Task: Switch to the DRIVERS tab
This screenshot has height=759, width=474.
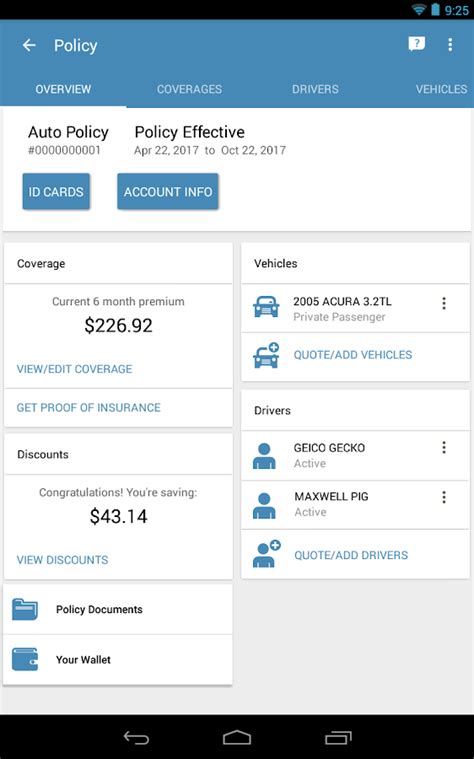Action: tap(315, 89)
